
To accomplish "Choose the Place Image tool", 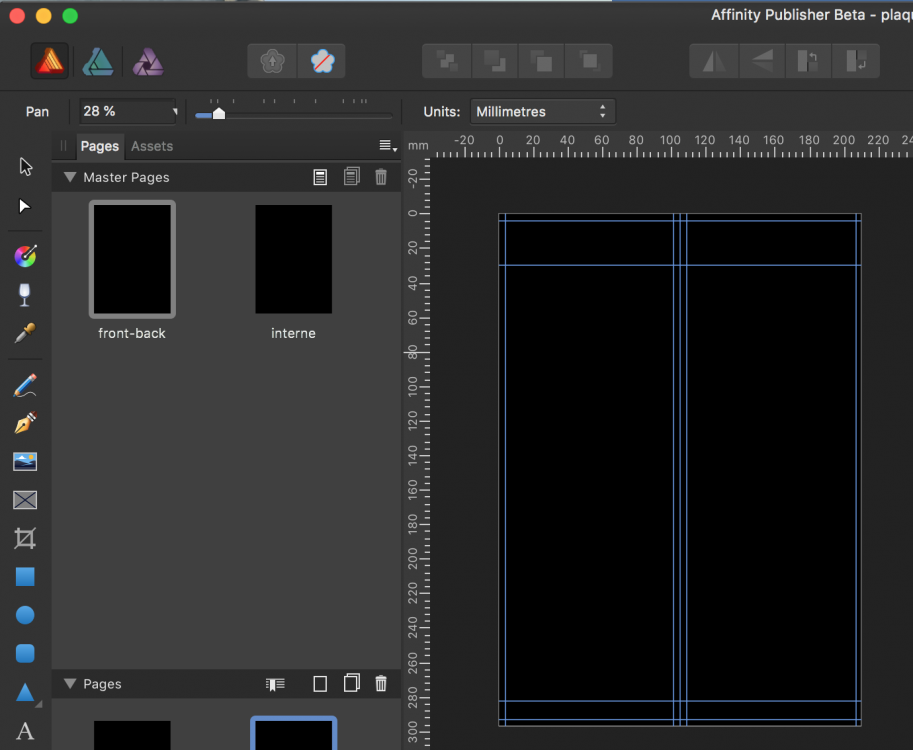I will 25,461.
